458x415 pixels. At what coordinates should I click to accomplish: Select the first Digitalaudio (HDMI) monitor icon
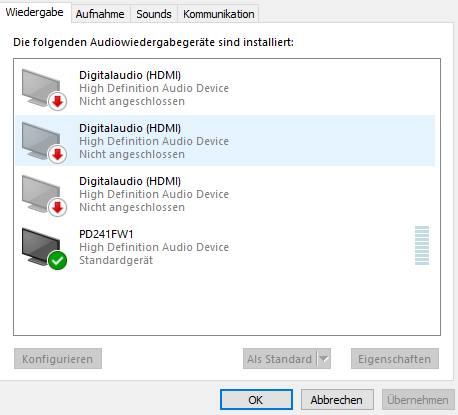[x=43, y=89]
